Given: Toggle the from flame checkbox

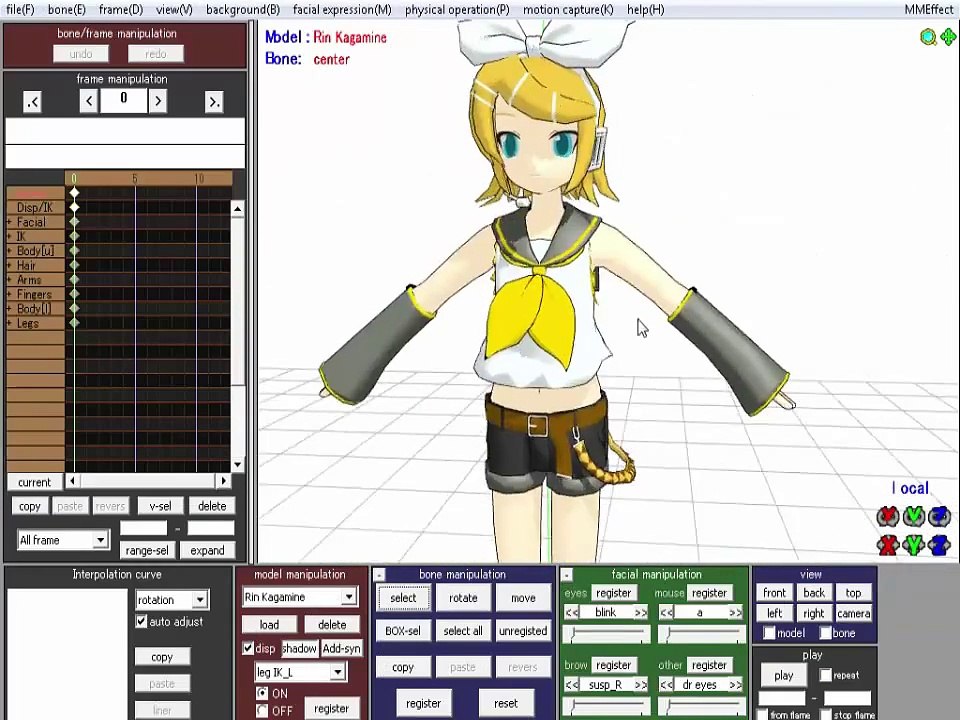Looking at the screenshot, I should pos(762,714).
